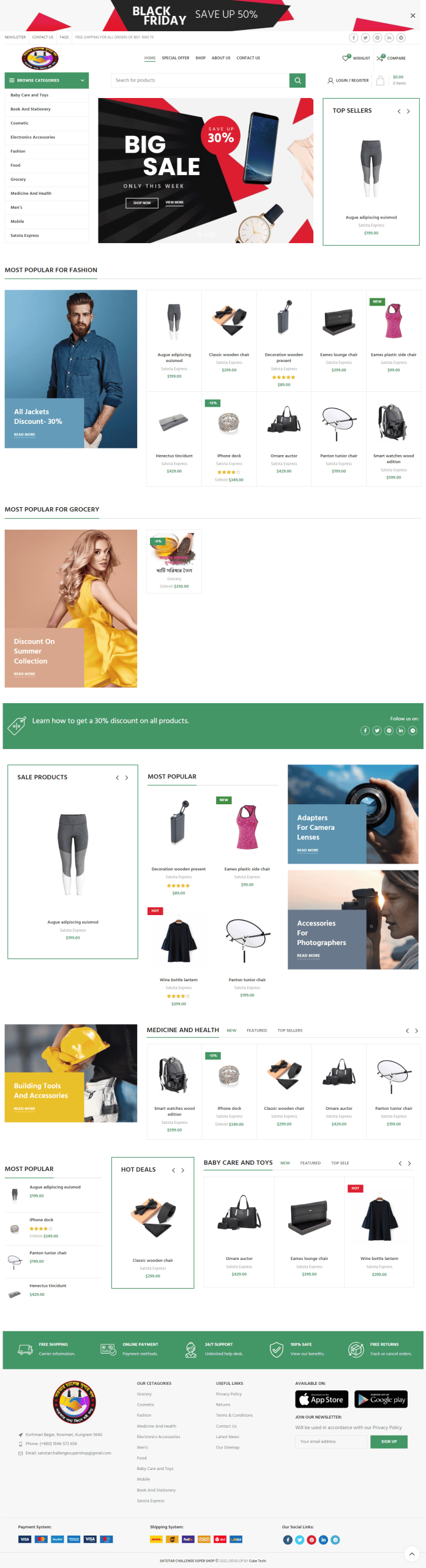Click the Search for products field

[200, 80]
